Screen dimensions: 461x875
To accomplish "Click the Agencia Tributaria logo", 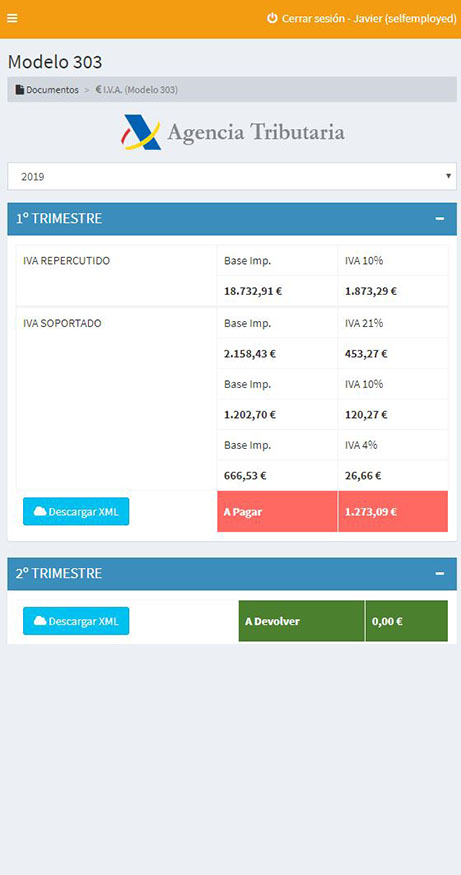I will coord(232,132).
